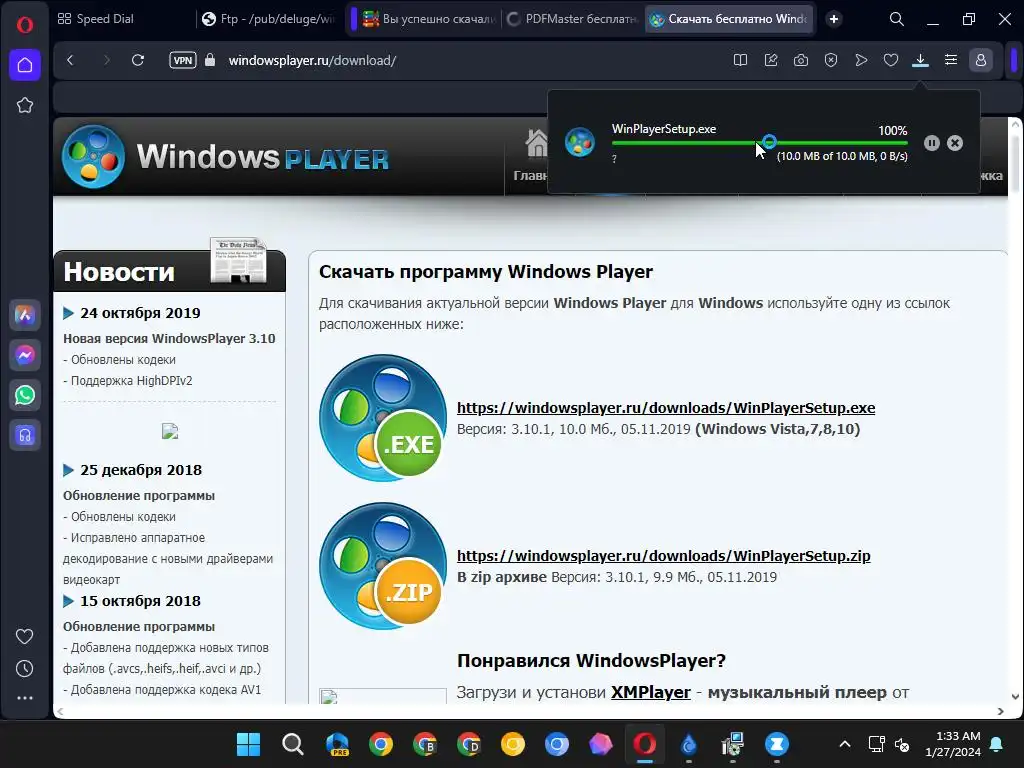Toggle the VPN badge in address bar
This screenshot has height=768, width=1024.
click(x=182, y=60)
